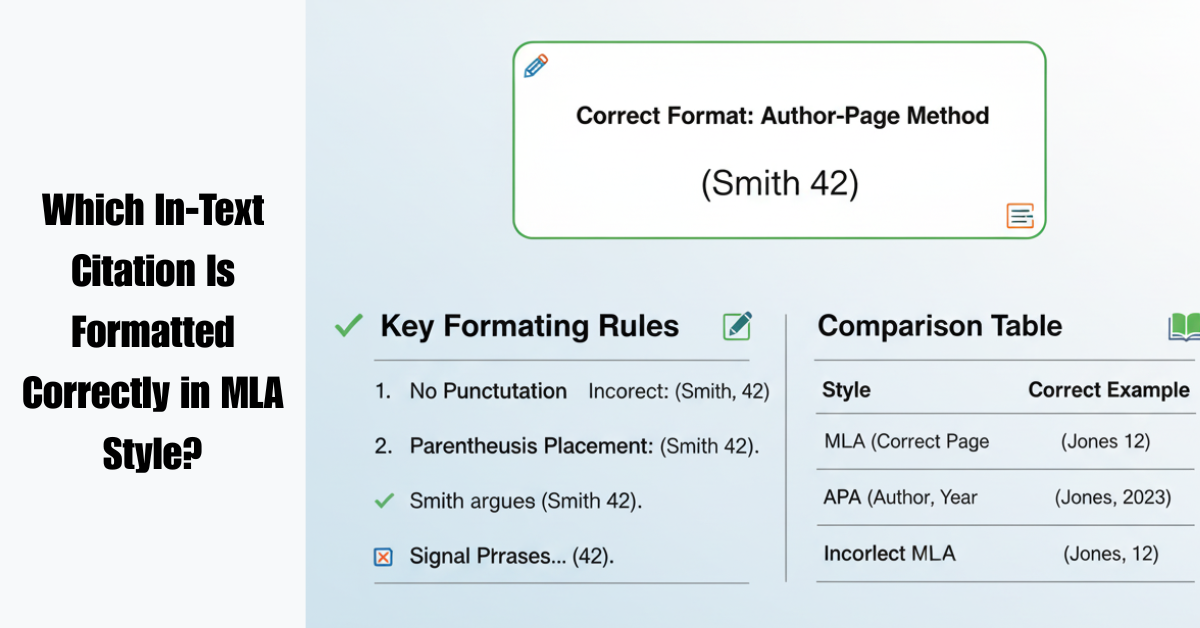Expand the Correct Format Author-Page card
The width and height of the screenshot is (1200, 628).
780,140
